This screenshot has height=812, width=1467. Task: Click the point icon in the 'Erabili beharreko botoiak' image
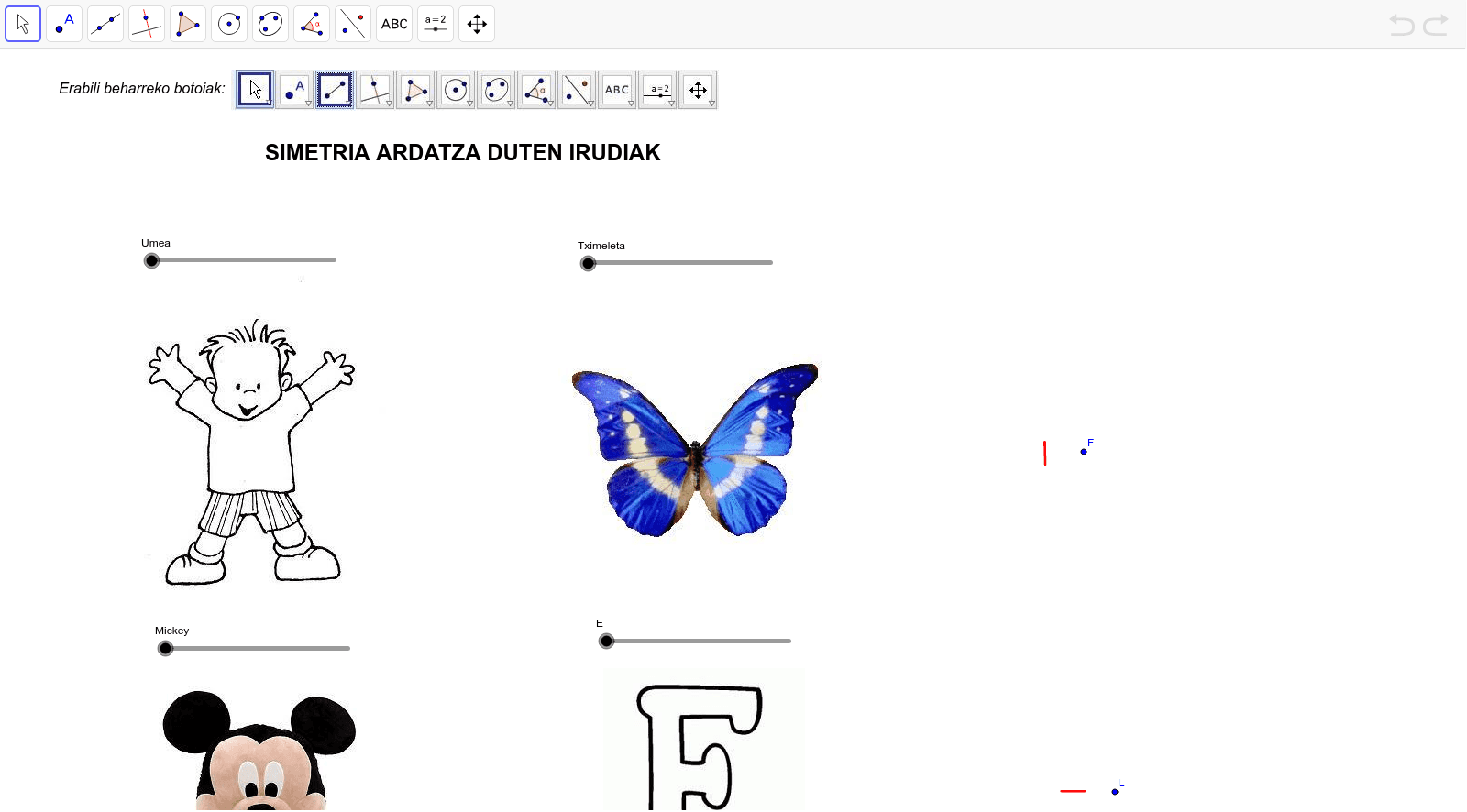click(x=295, y=90)
